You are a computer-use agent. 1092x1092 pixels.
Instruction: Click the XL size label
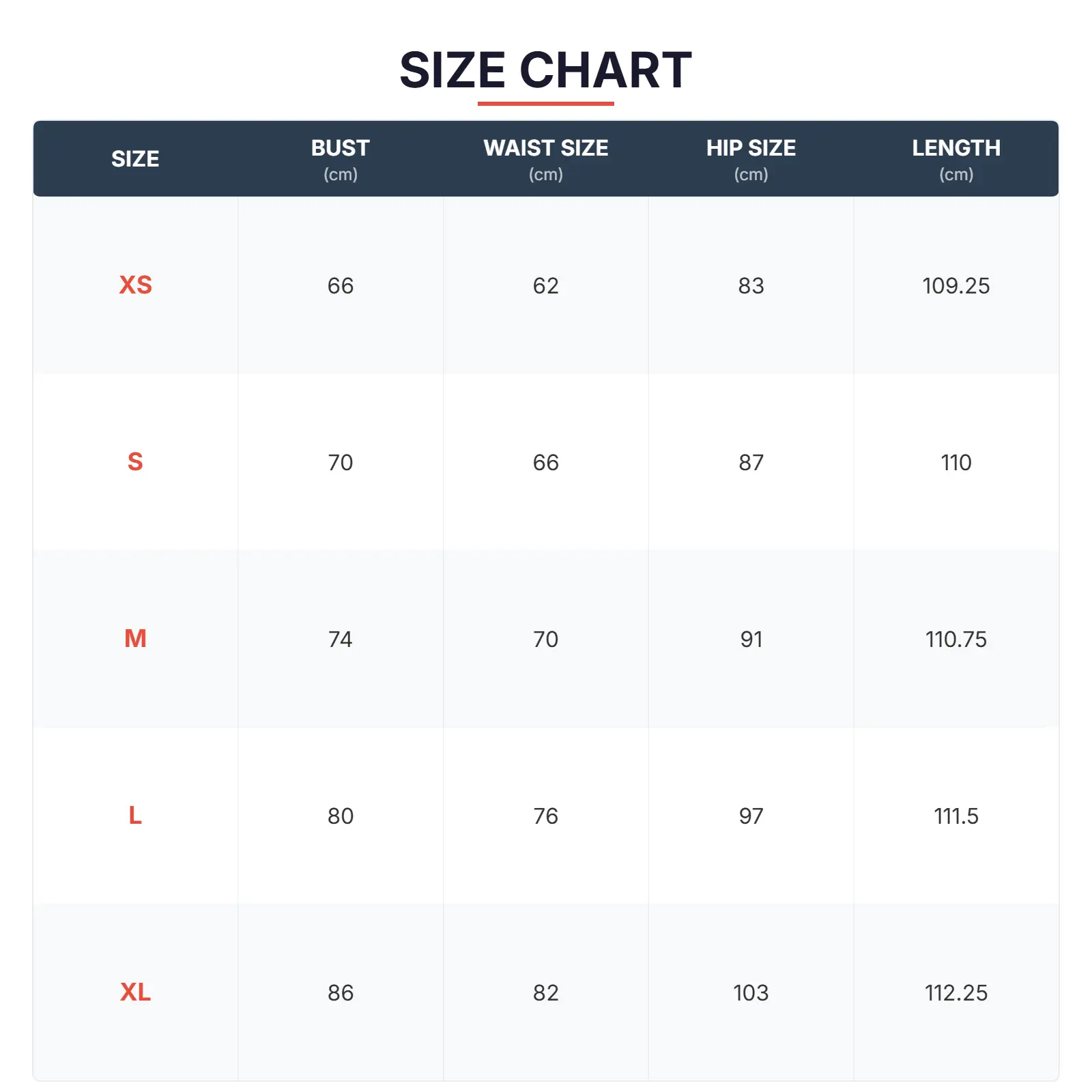click(135, 992)
